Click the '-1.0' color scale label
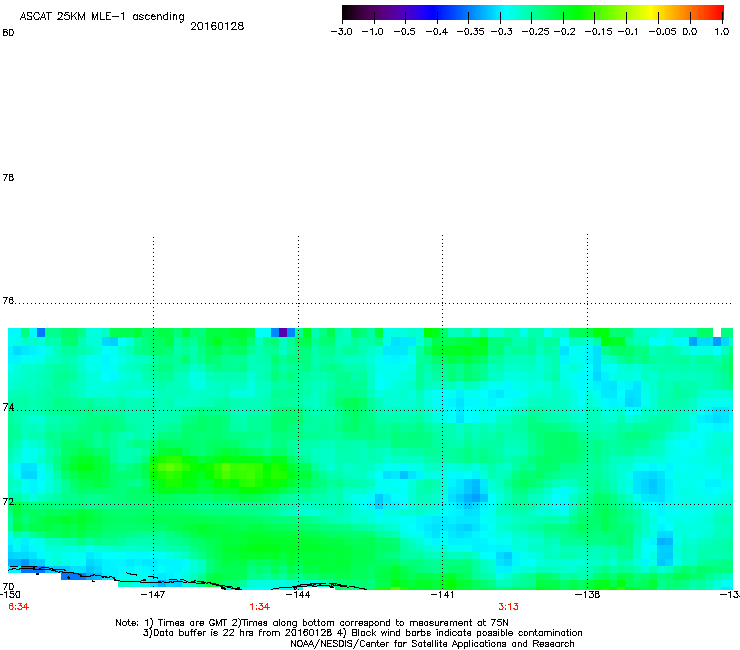 372,32
